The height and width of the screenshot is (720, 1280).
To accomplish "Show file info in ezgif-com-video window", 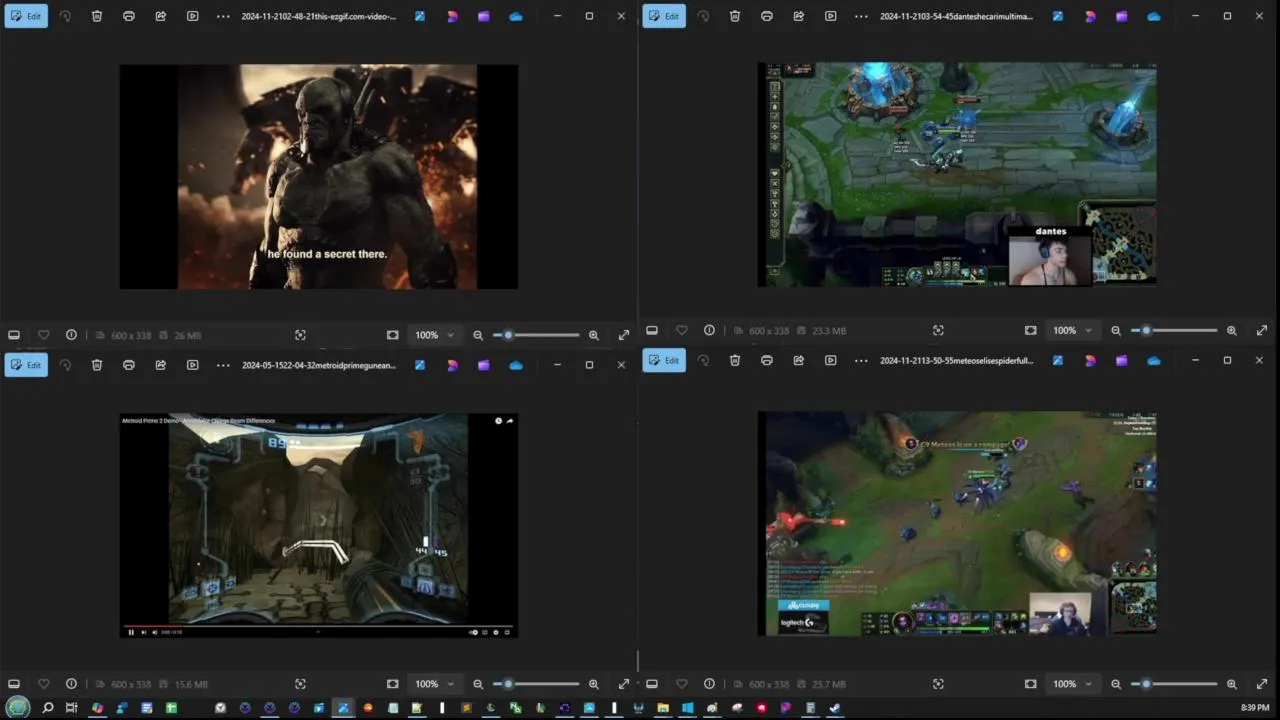I will coord(71,335).
